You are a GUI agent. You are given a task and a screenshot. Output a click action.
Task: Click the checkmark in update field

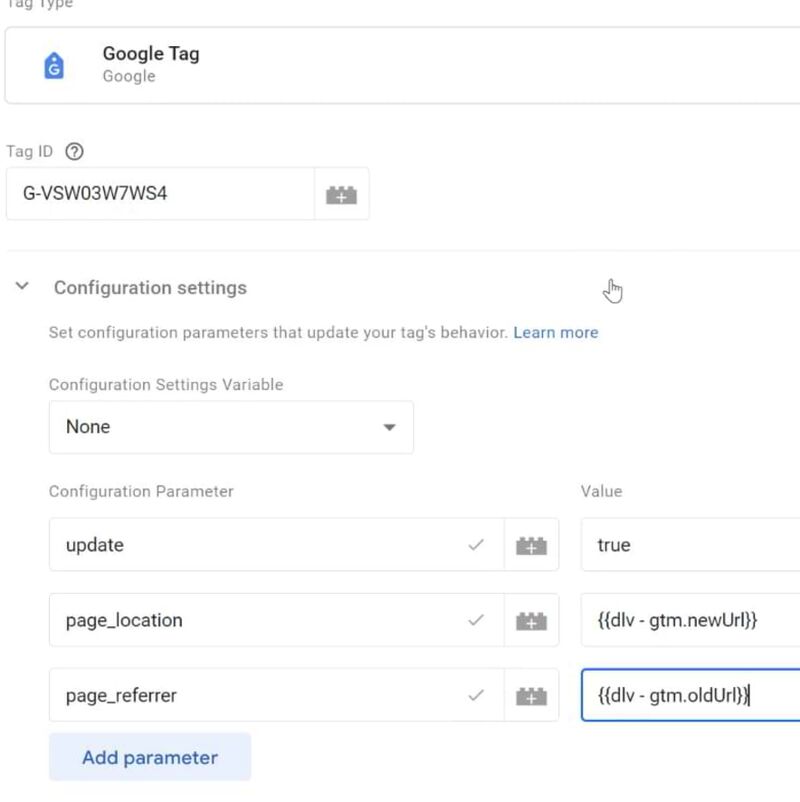point(476,545)
